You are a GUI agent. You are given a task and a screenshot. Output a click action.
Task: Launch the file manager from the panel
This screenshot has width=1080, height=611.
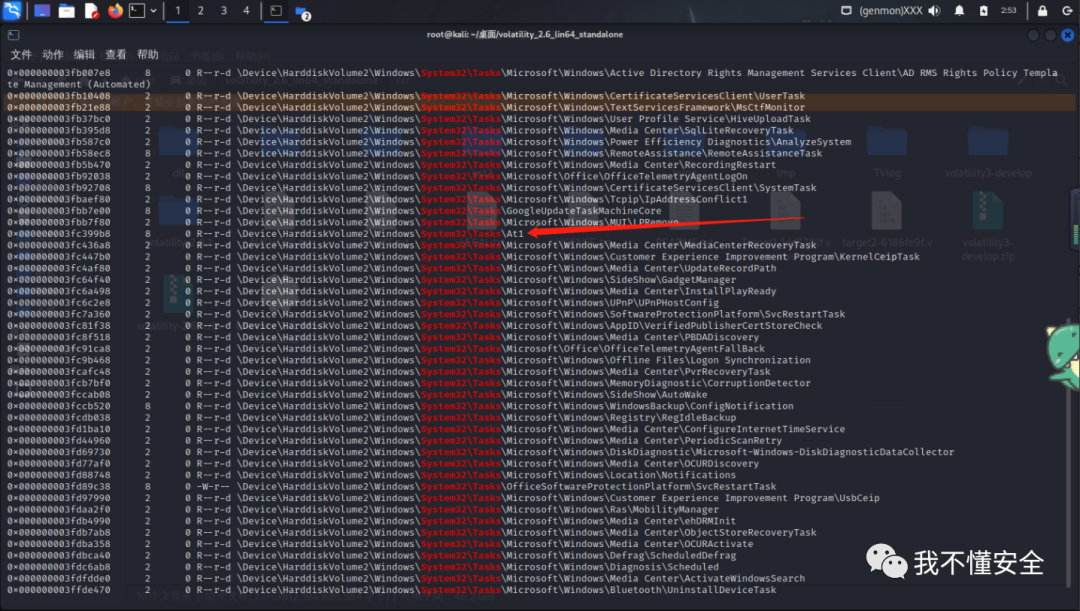click(67, 11)
